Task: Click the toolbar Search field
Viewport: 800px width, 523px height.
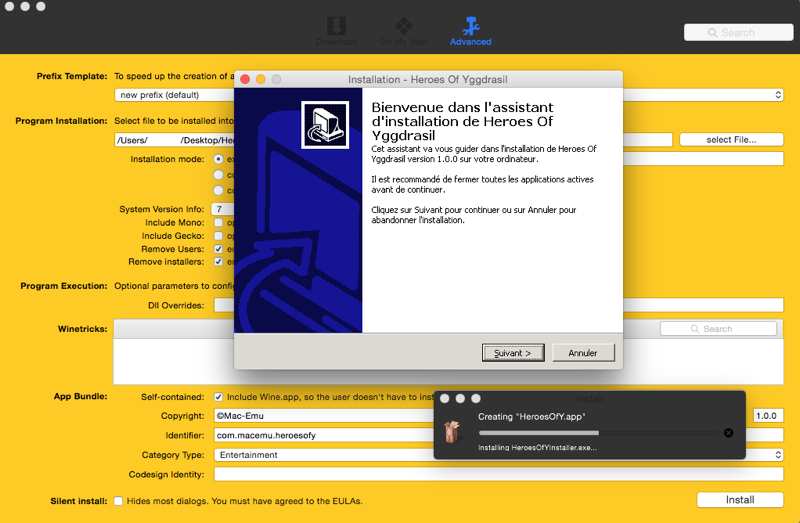Action: tap(738, 32)
